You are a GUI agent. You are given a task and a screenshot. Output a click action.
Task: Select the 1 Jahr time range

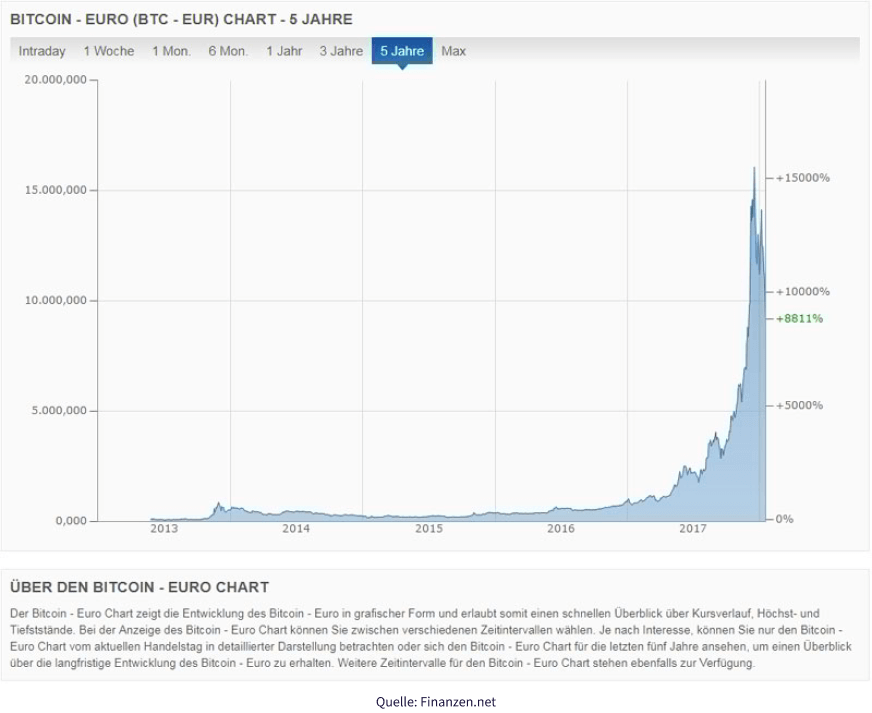(284, 51)
